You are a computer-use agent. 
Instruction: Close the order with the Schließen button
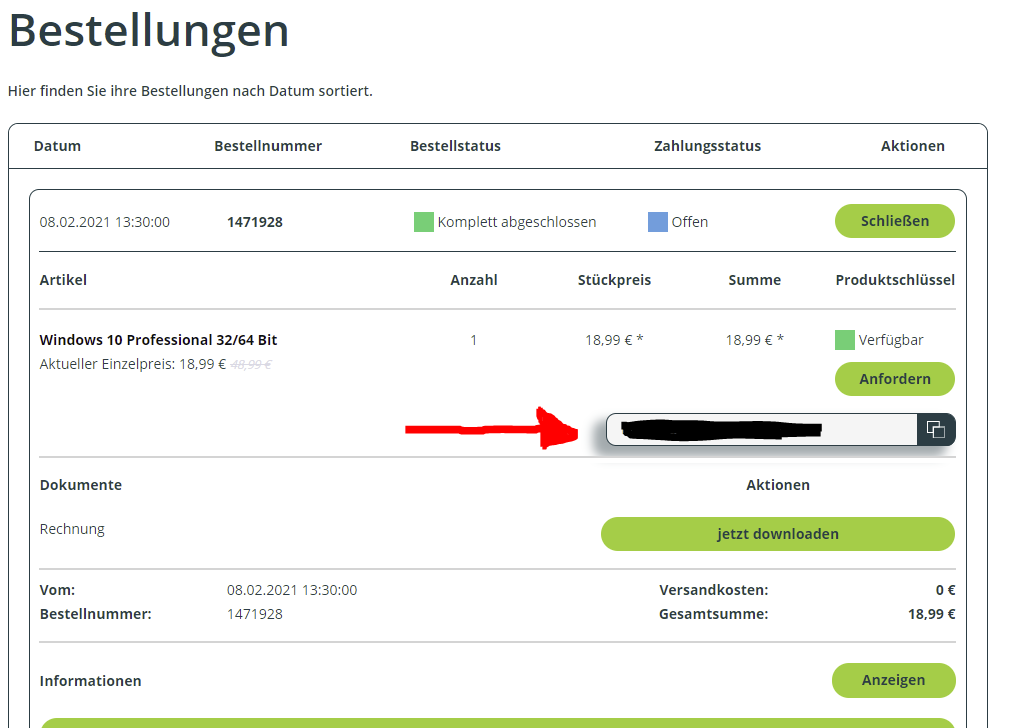[x=894, y=221]
